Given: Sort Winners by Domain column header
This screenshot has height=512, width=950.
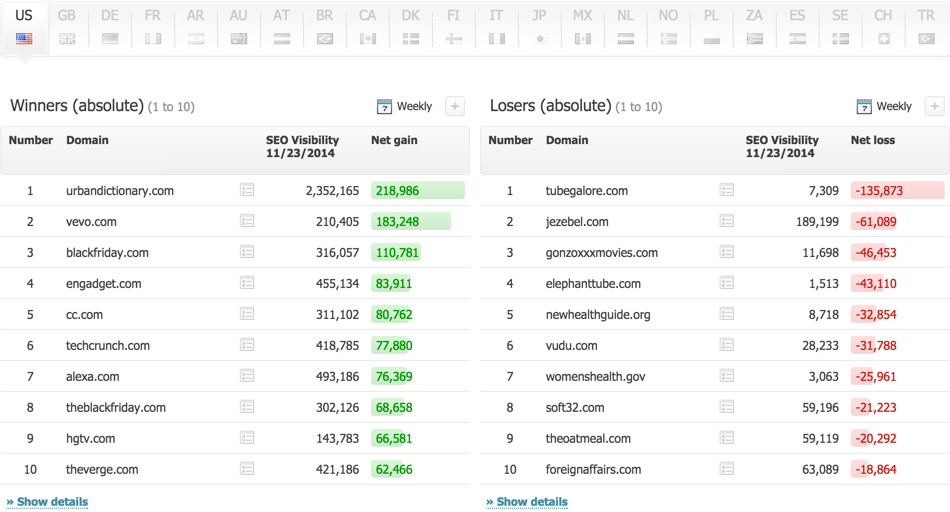Looking at the screenshot, I should pyautogui.click(x=87, y=140).
